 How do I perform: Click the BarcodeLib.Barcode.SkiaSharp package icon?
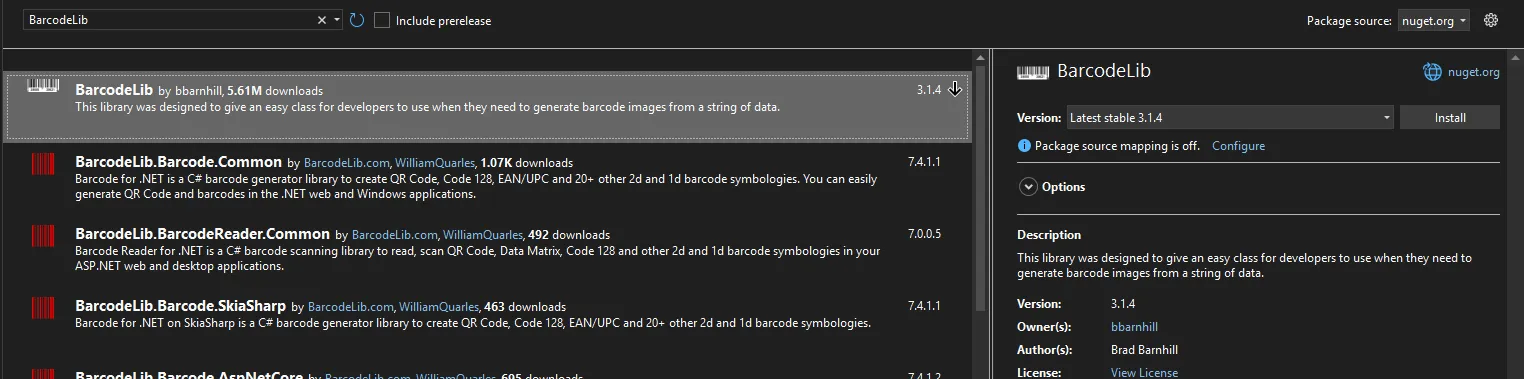pos(43,308)
